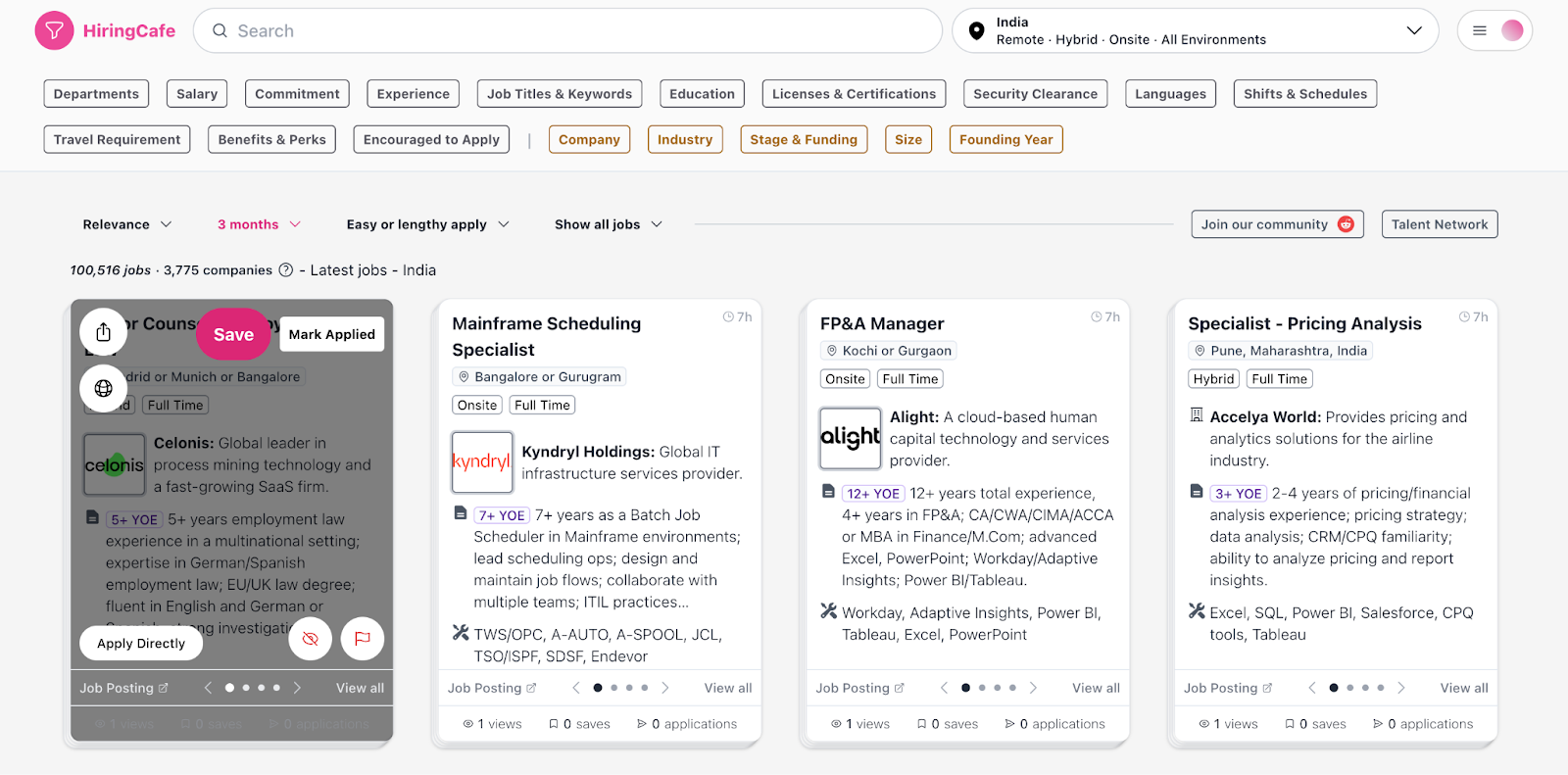Click the share icon on Celonis card
1568x775 pixels.
click(x=103, y=332)
